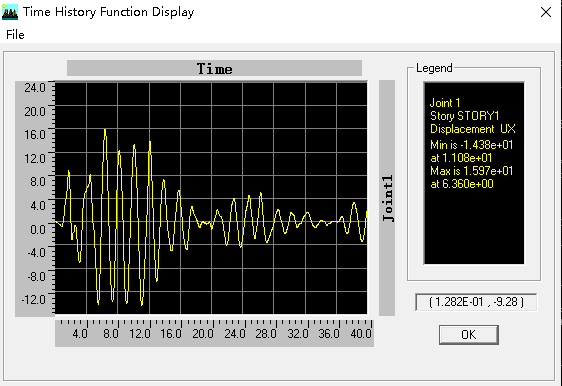Click the vertical Joint1 axis label
Screen dimensions: 562x386
point(387,198)
